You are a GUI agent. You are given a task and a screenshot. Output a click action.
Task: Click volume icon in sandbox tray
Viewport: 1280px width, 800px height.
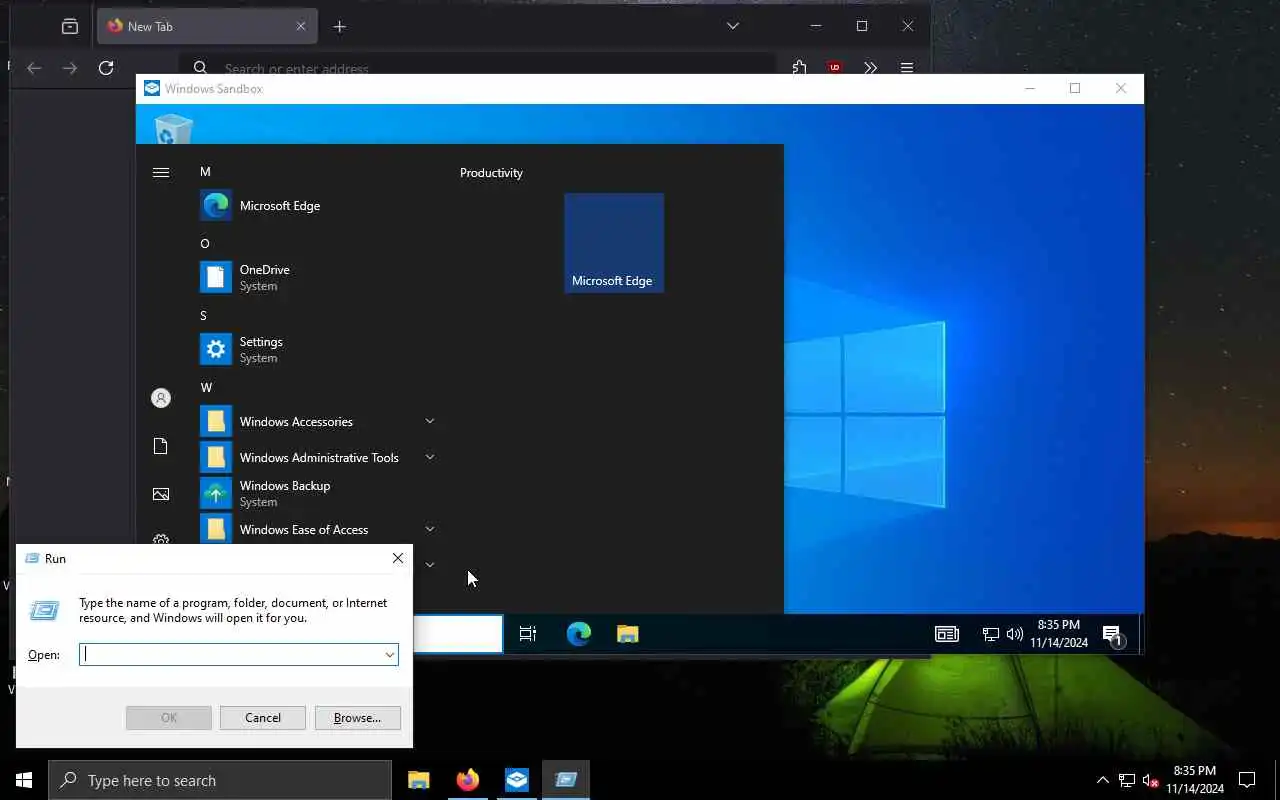coord(1015,634)
